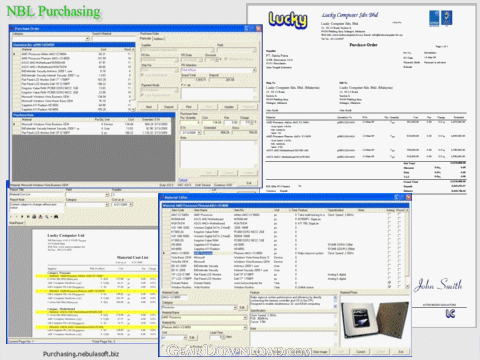This screenshot has height=360, width=480.
Task: Click the Print button in Purchase Order
Action: pyautogui.click(x=189, y=107)
